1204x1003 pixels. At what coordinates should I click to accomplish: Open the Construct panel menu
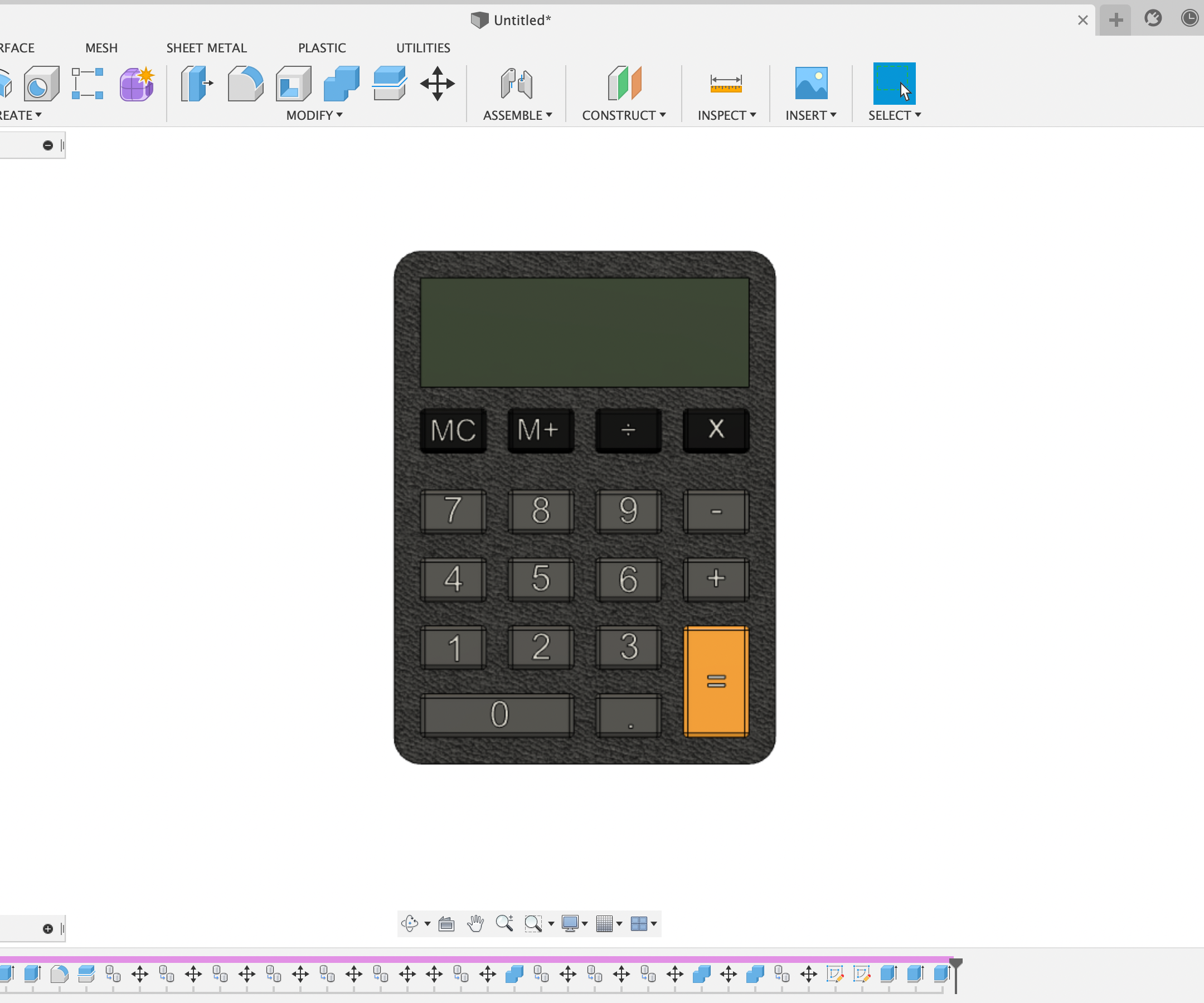(624, 115)
